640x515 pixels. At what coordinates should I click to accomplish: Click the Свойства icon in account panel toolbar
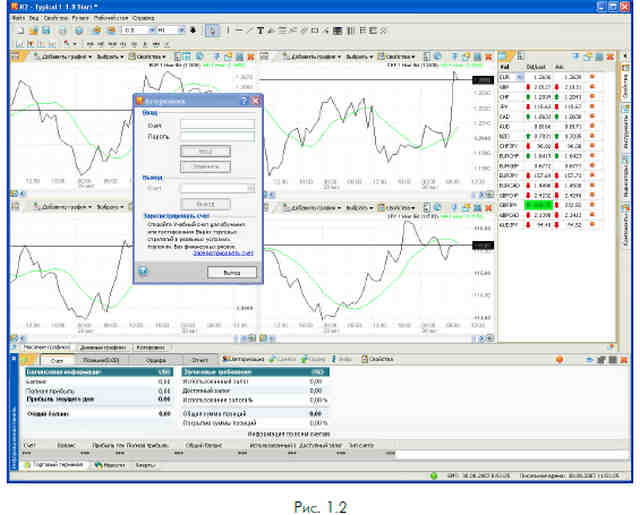coord(378,359)
